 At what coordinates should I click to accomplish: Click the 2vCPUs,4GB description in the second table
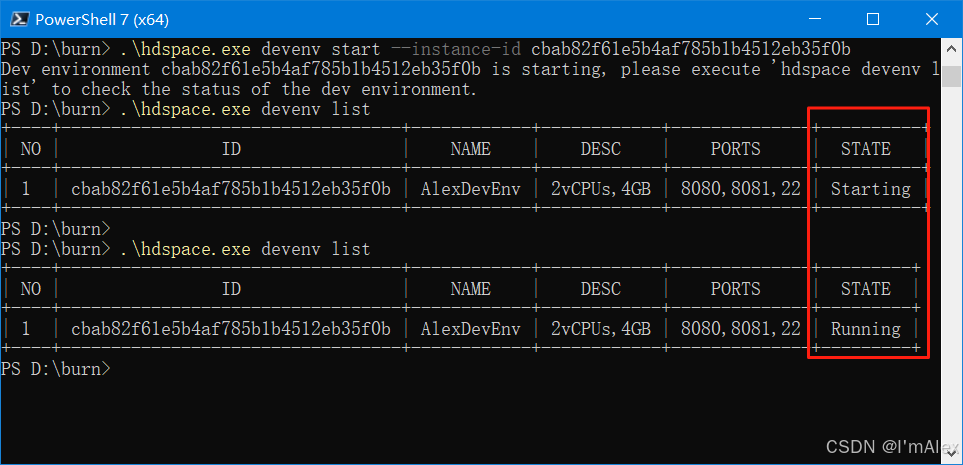click(x=600, y=329)
